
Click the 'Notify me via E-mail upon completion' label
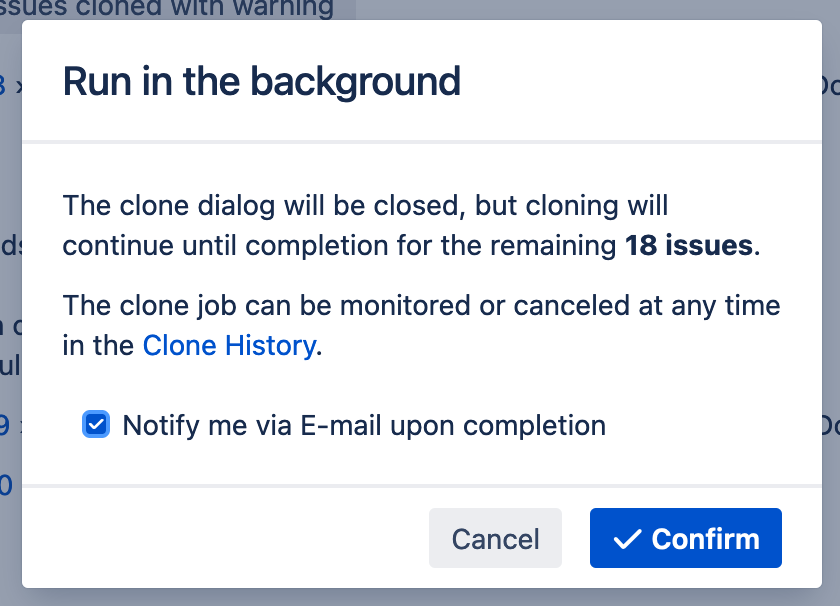(364, 425)
